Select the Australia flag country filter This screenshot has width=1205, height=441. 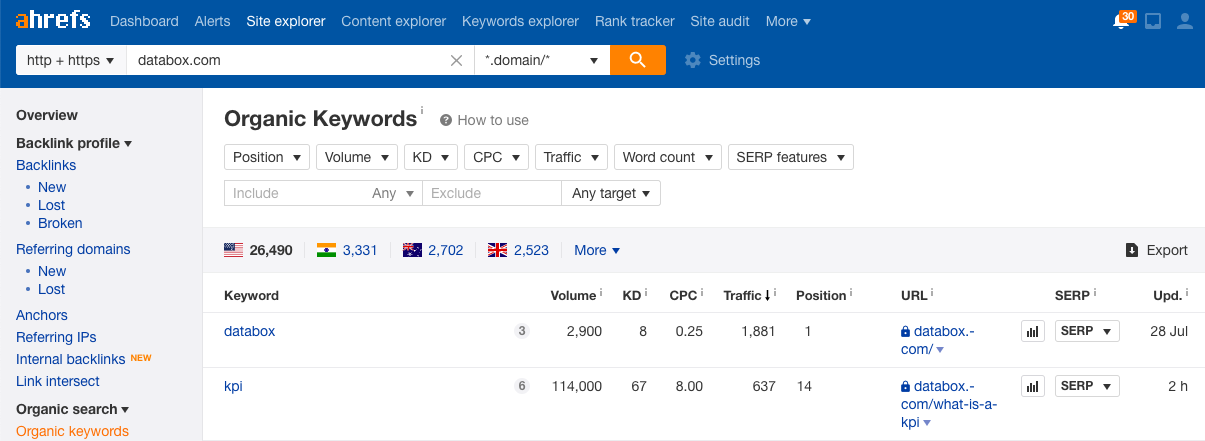[x=412, y=250]
